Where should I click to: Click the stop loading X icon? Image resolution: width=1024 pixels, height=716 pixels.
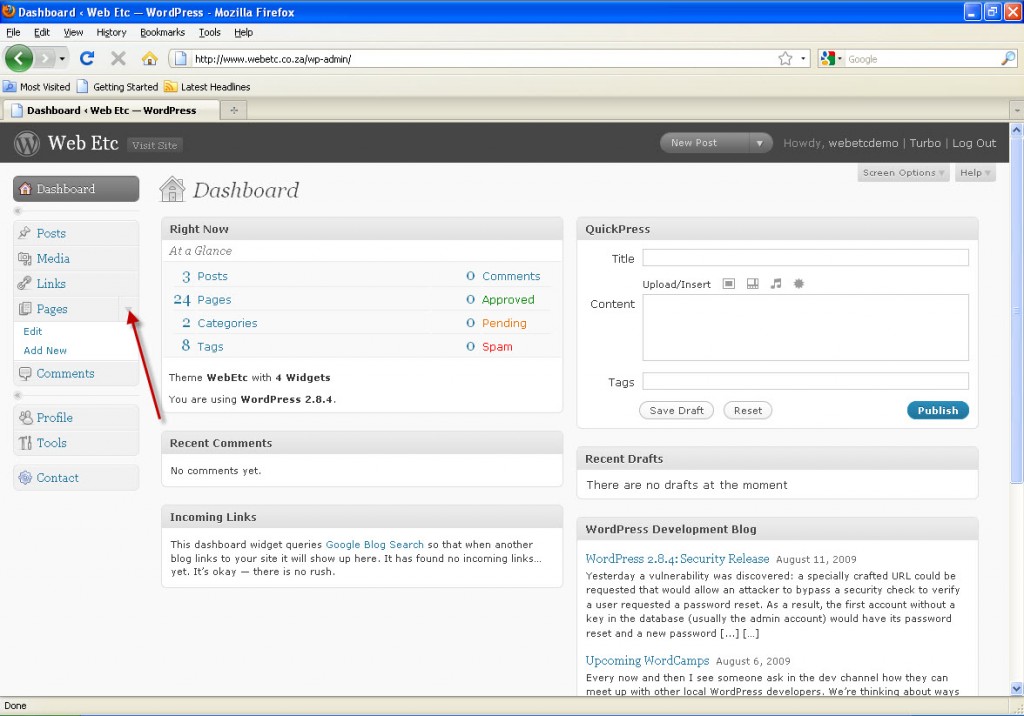[118, 59]
